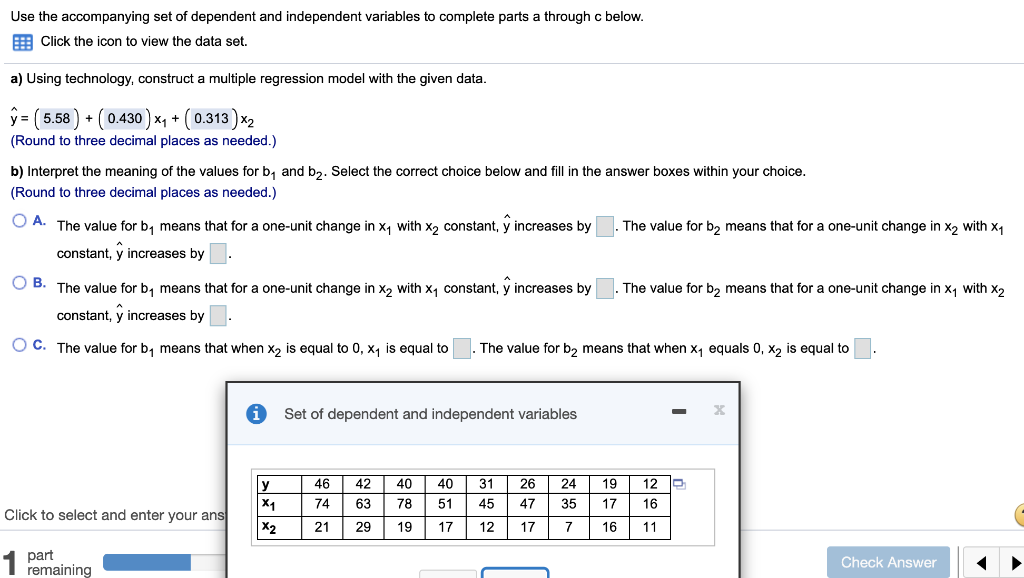Click x1 value 51 in table
1024x578 pixels.
tap(445, 504)
